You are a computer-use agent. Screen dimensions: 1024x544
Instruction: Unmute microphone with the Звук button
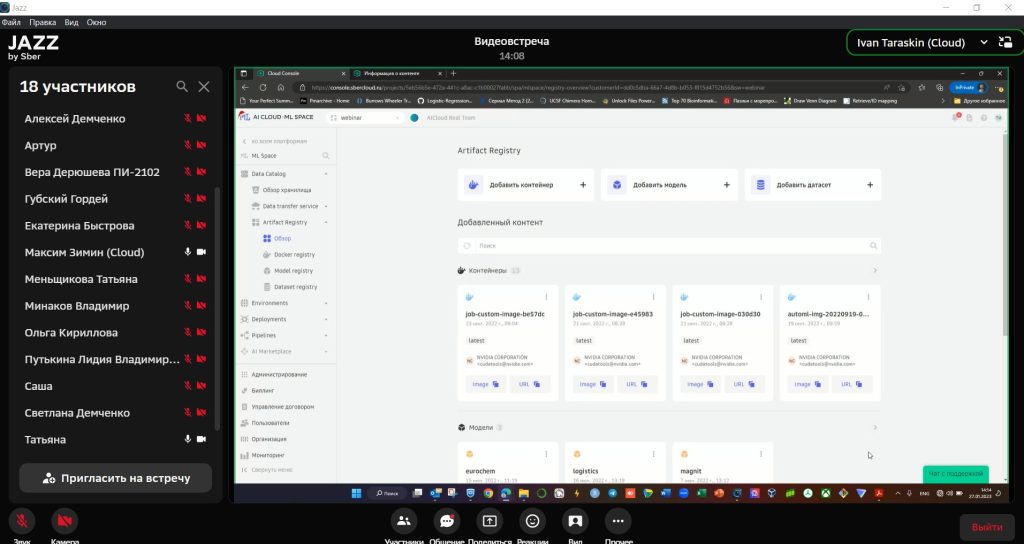click(x=22, y=520)
